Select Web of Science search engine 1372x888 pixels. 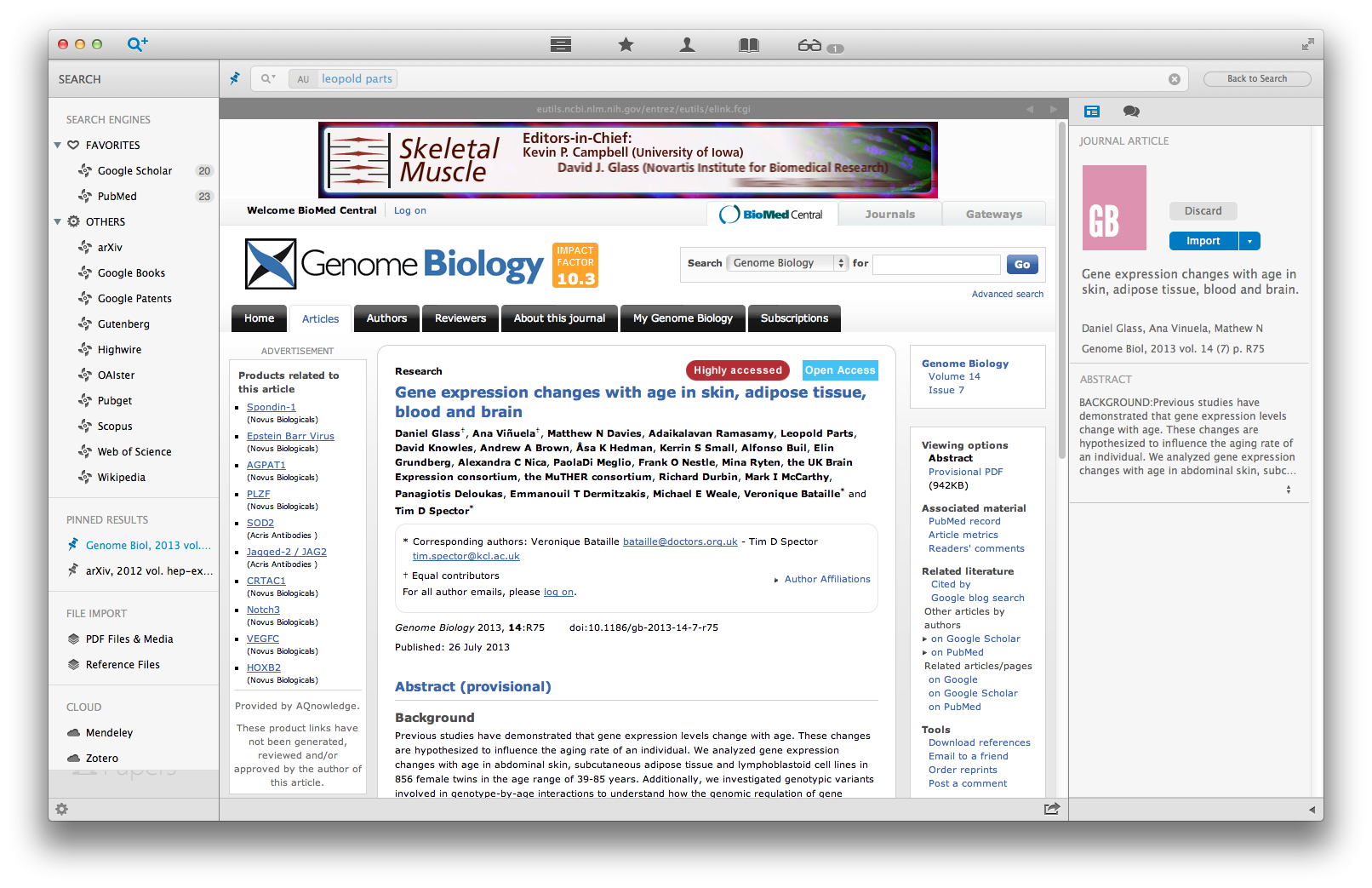(x=134, y=451)
